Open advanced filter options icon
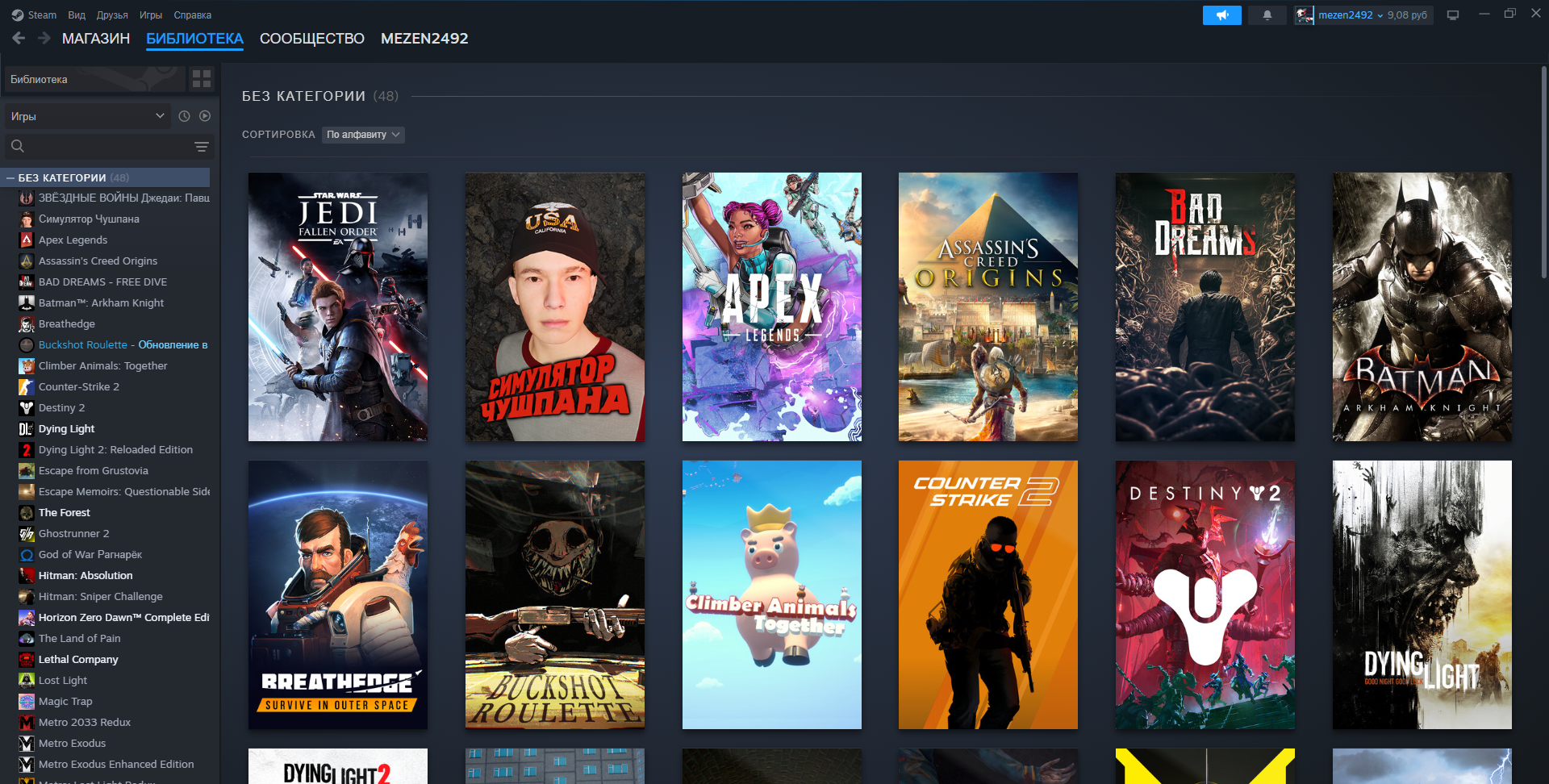This screenshot has height=784, width=1549. coord(202,147)
